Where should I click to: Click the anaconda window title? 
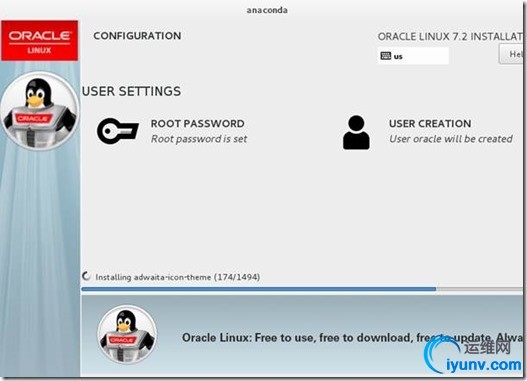267,10
